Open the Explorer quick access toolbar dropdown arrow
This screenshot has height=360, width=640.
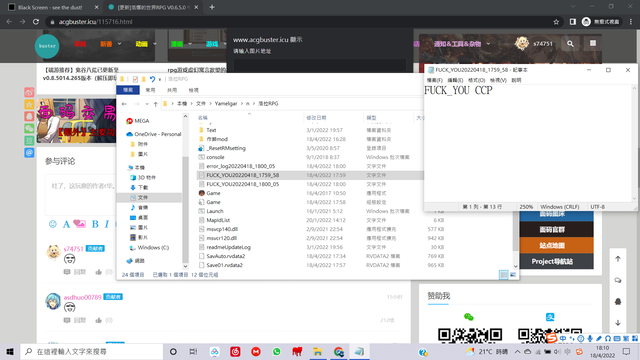(160, 80)
